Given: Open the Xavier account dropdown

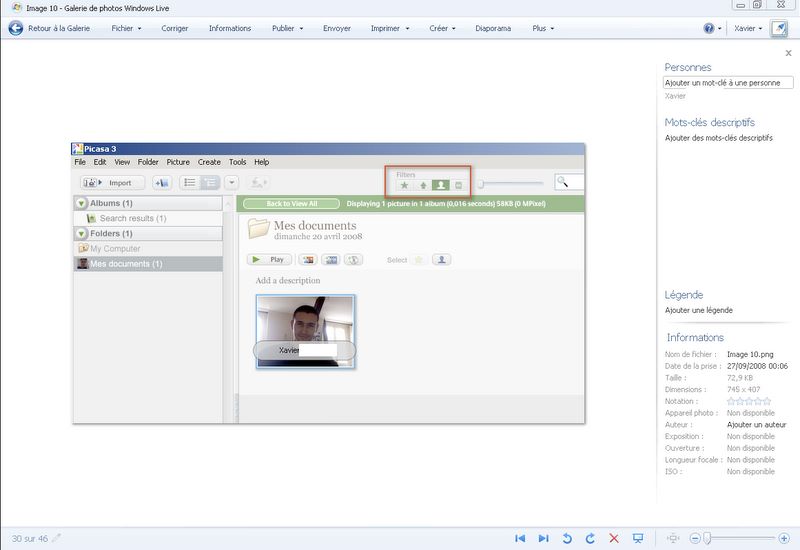Looking at the screenshot, I should tap(748, 29).
